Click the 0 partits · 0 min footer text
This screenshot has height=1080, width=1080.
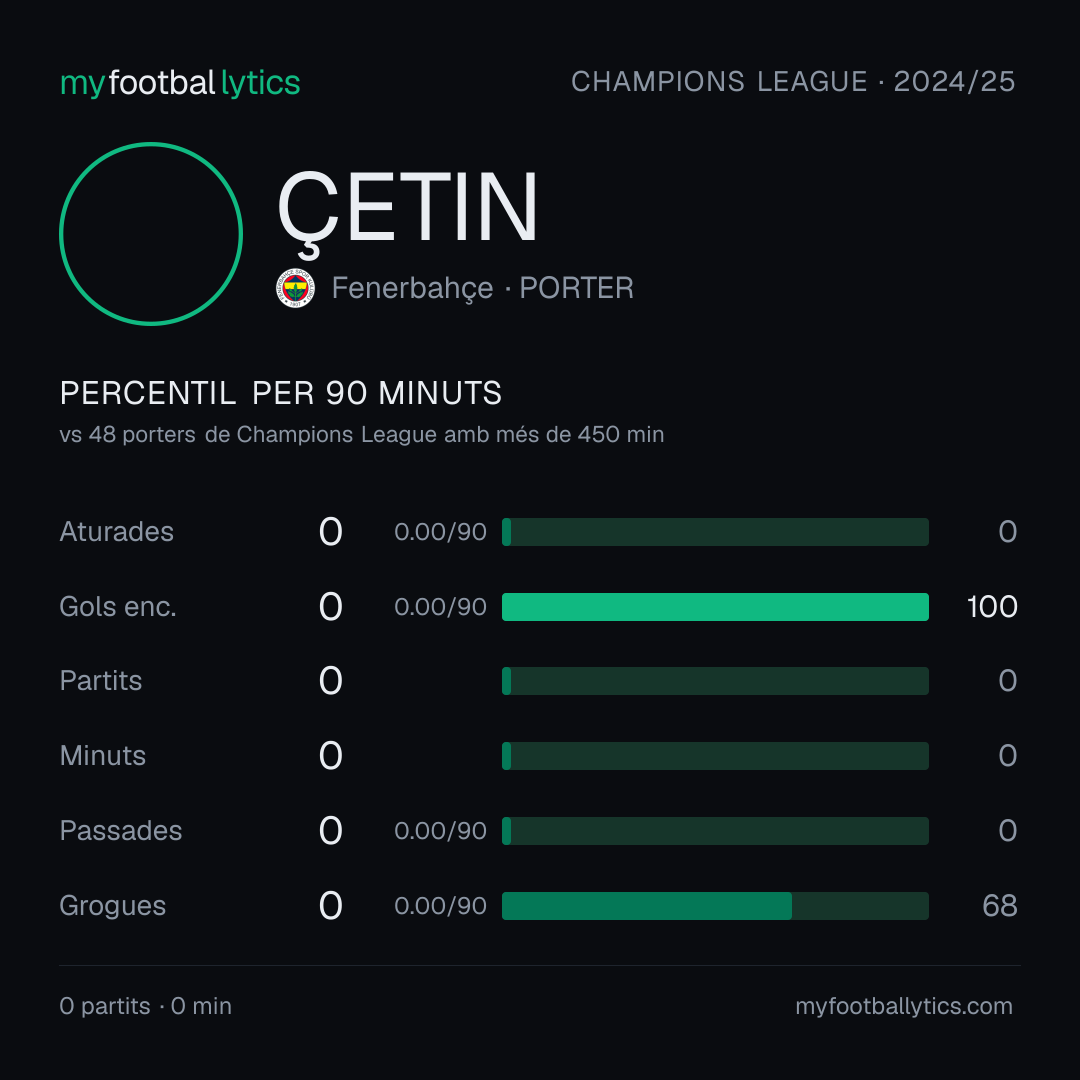[145, 1006]
